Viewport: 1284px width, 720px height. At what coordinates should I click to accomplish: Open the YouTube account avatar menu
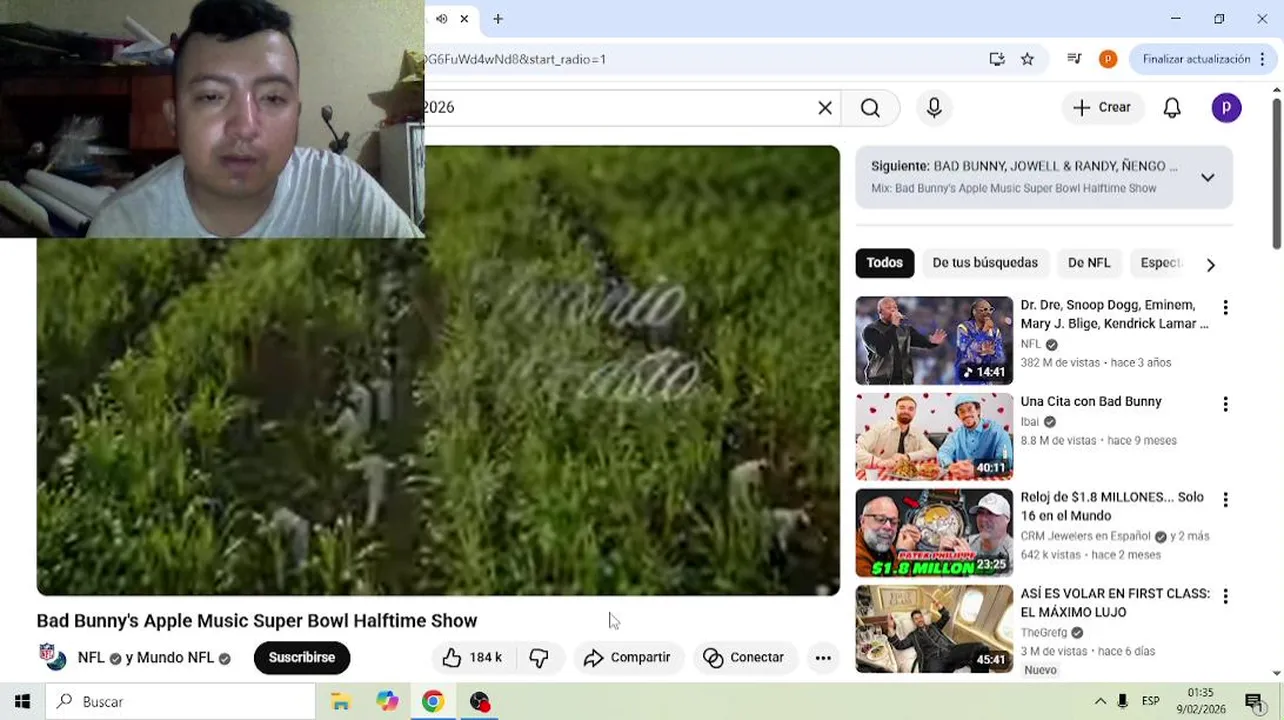click(1227, 108)
